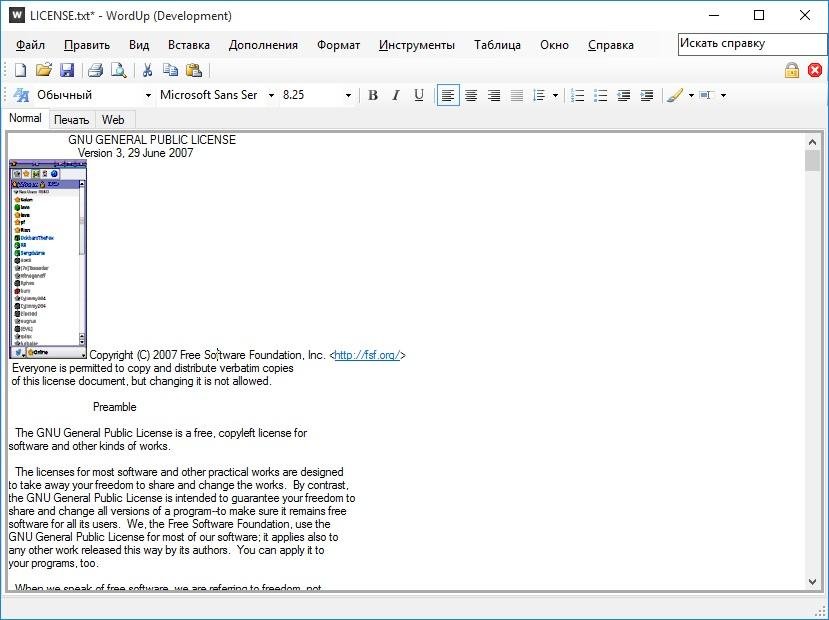Decrease paragraph indent
This screenshot has width=829, height=620.
click(624, 95)
